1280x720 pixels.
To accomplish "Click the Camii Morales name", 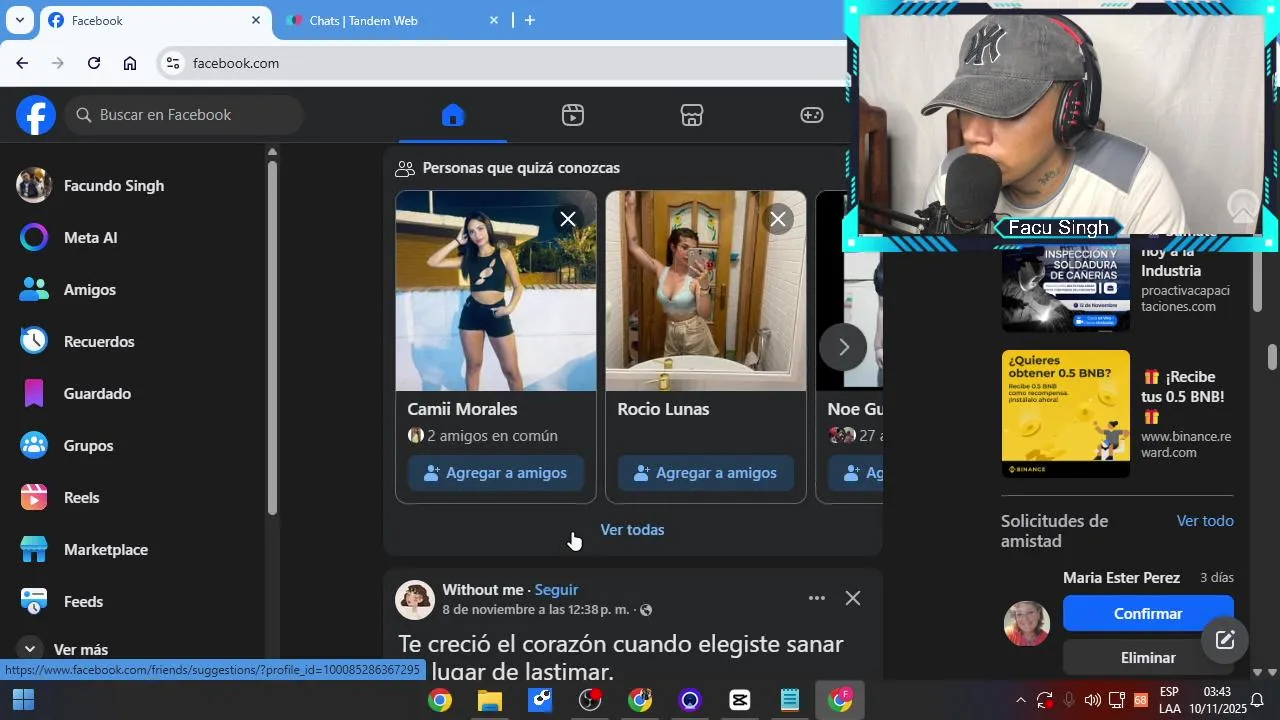I will [462, 409].
